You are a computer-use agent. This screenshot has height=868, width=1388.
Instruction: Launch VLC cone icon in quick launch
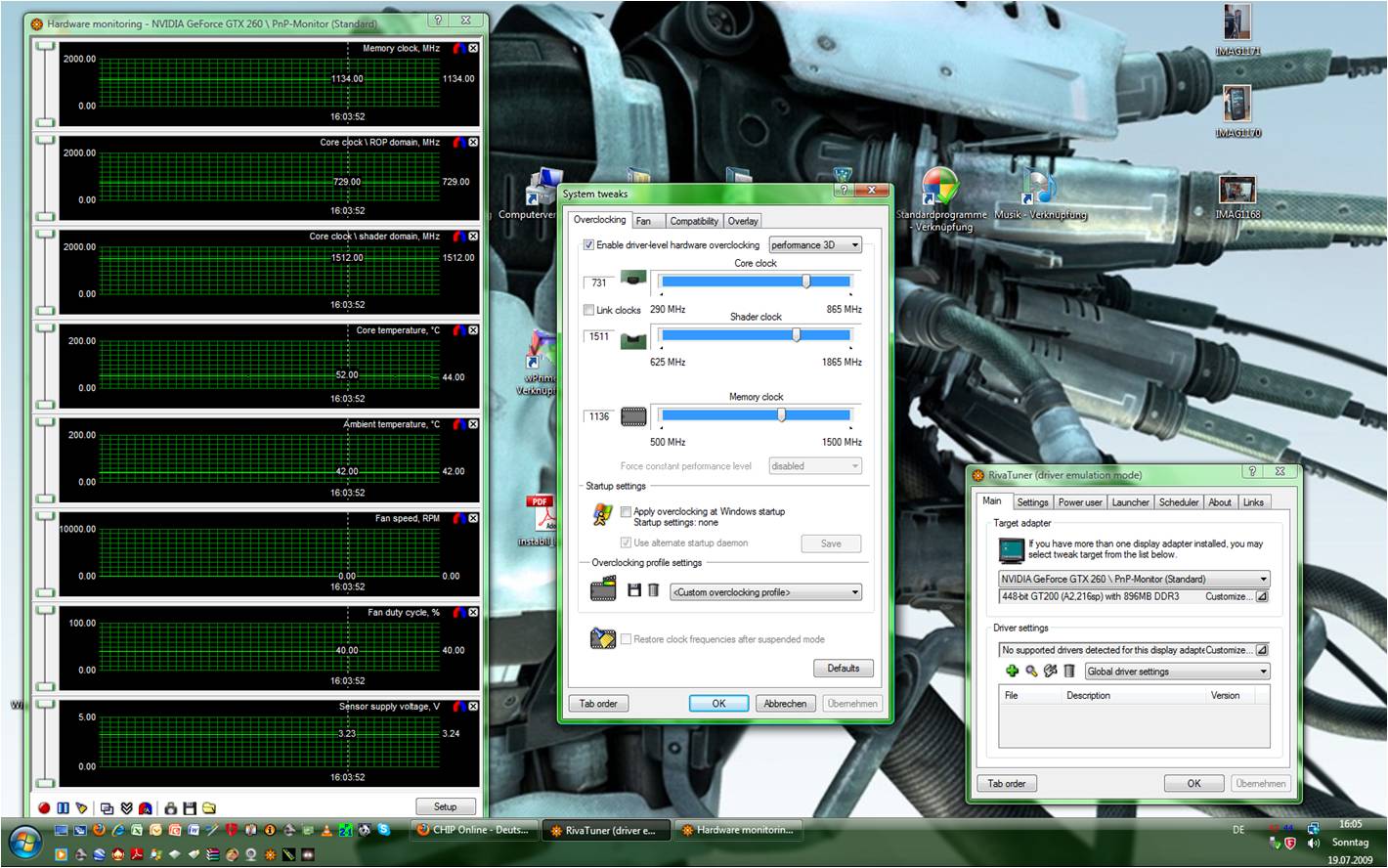click(x=326, y=830)
